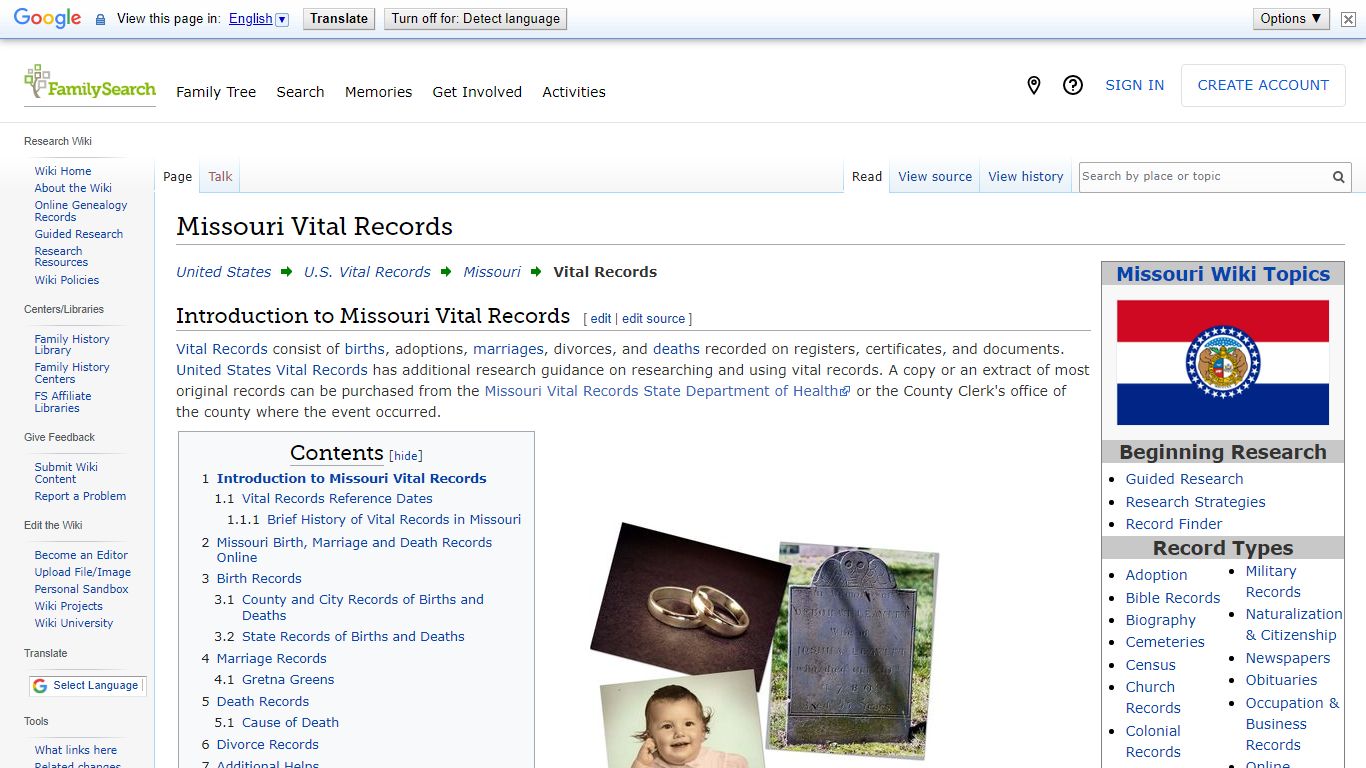Viewport: 1366px width, 768px height.
Task: Click the Google logo in translate bar
Action: click(48, 19)
